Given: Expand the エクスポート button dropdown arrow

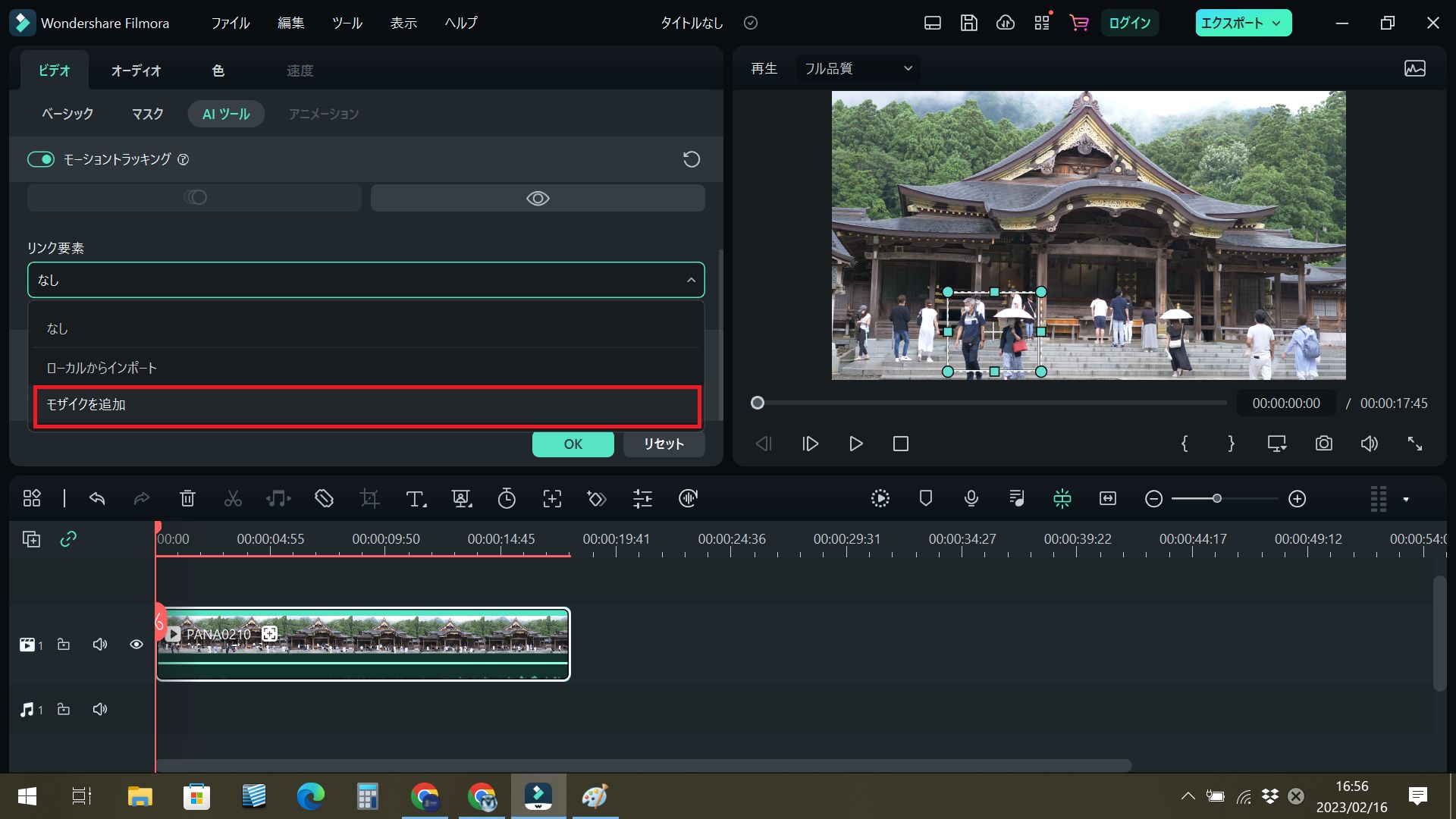Looking at the screenshot, I should point(1277,23).
